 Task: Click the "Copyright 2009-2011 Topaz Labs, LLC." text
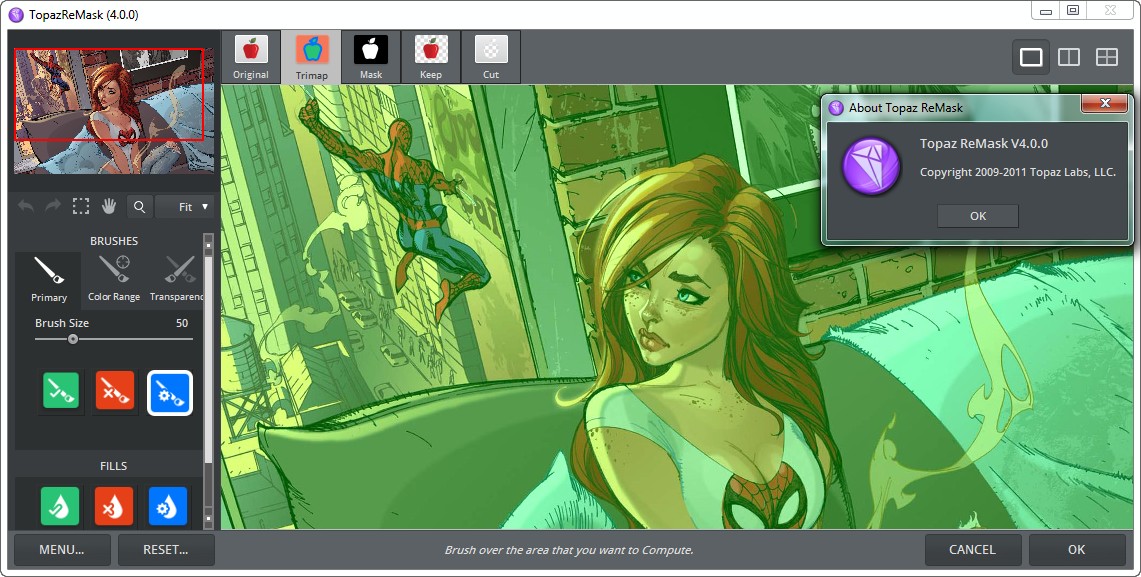pos(1017,172)
